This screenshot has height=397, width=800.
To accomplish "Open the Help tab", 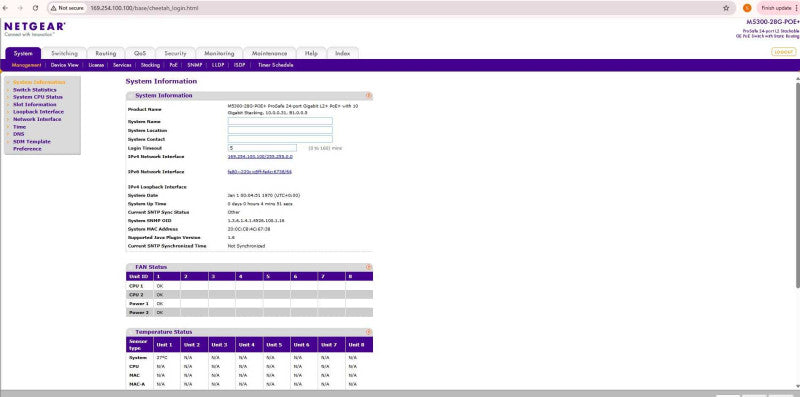I will coord(311,53).
